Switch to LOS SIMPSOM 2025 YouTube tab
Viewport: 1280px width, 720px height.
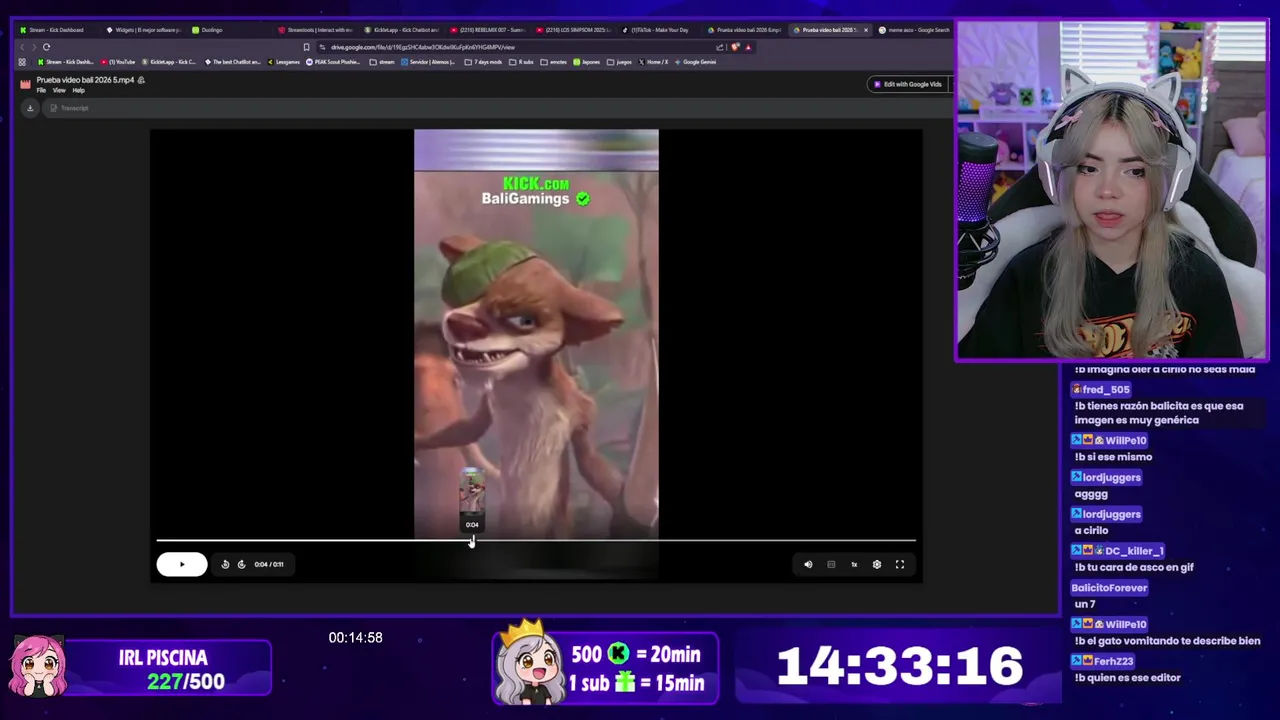click(x=573, y=30)
